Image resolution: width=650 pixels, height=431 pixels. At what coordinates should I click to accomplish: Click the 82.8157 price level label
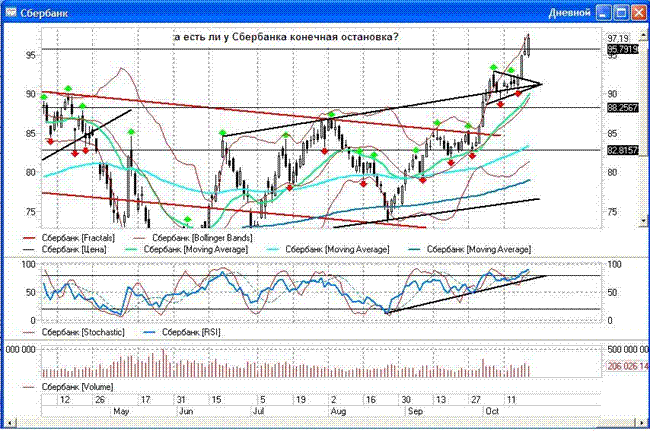point(623,150)
